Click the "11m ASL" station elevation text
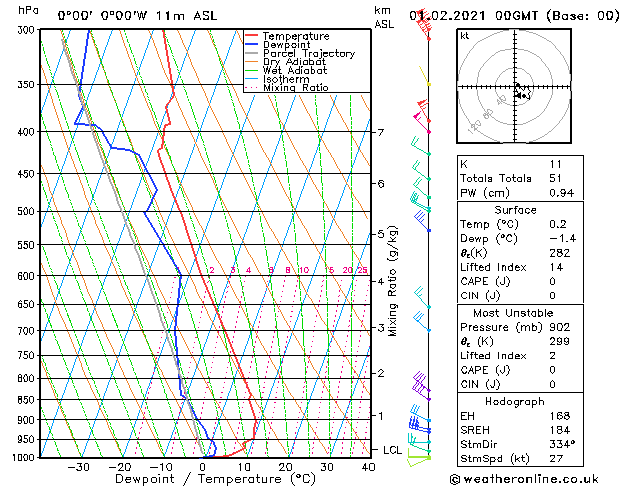The height and width of the screenshot is (486, 629). (186, 16)
